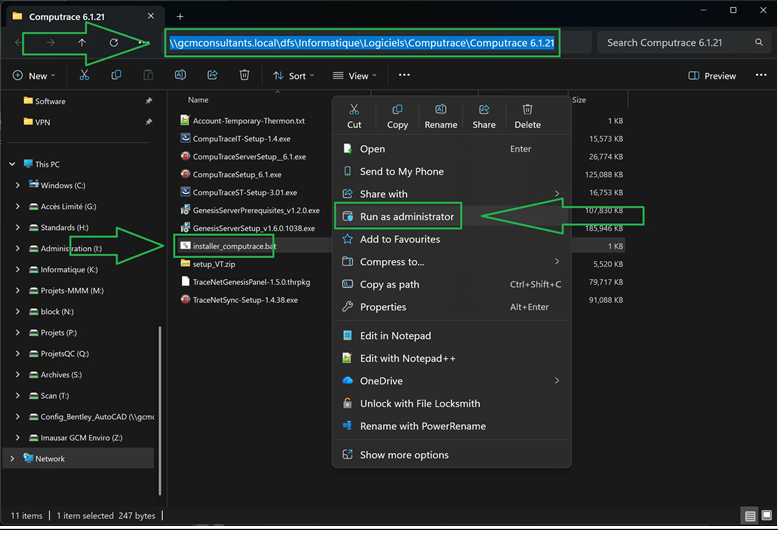Expand the Archives (S:) drive
Viewport: 782px width, 533px height.
click(x=18, y=374)
